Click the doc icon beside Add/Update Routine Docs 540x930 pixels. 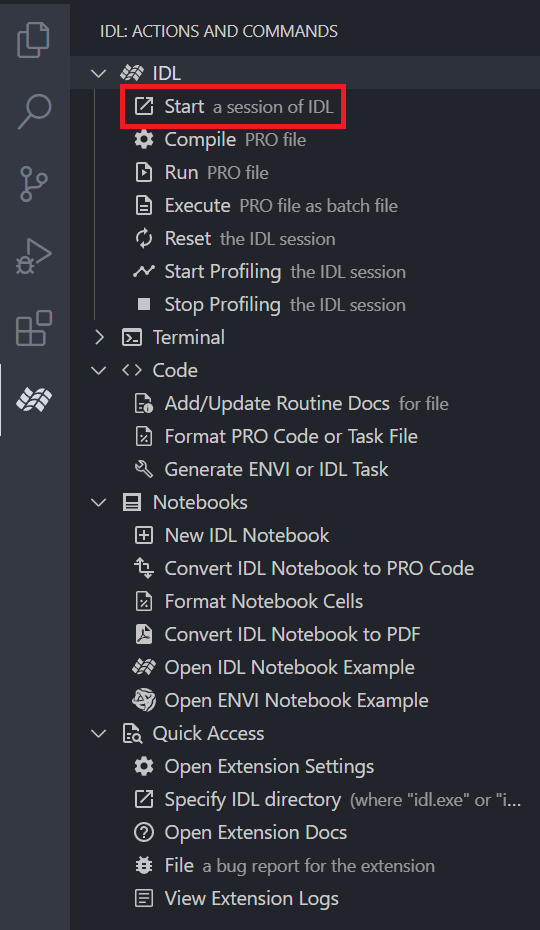click(x=144, y=403)
